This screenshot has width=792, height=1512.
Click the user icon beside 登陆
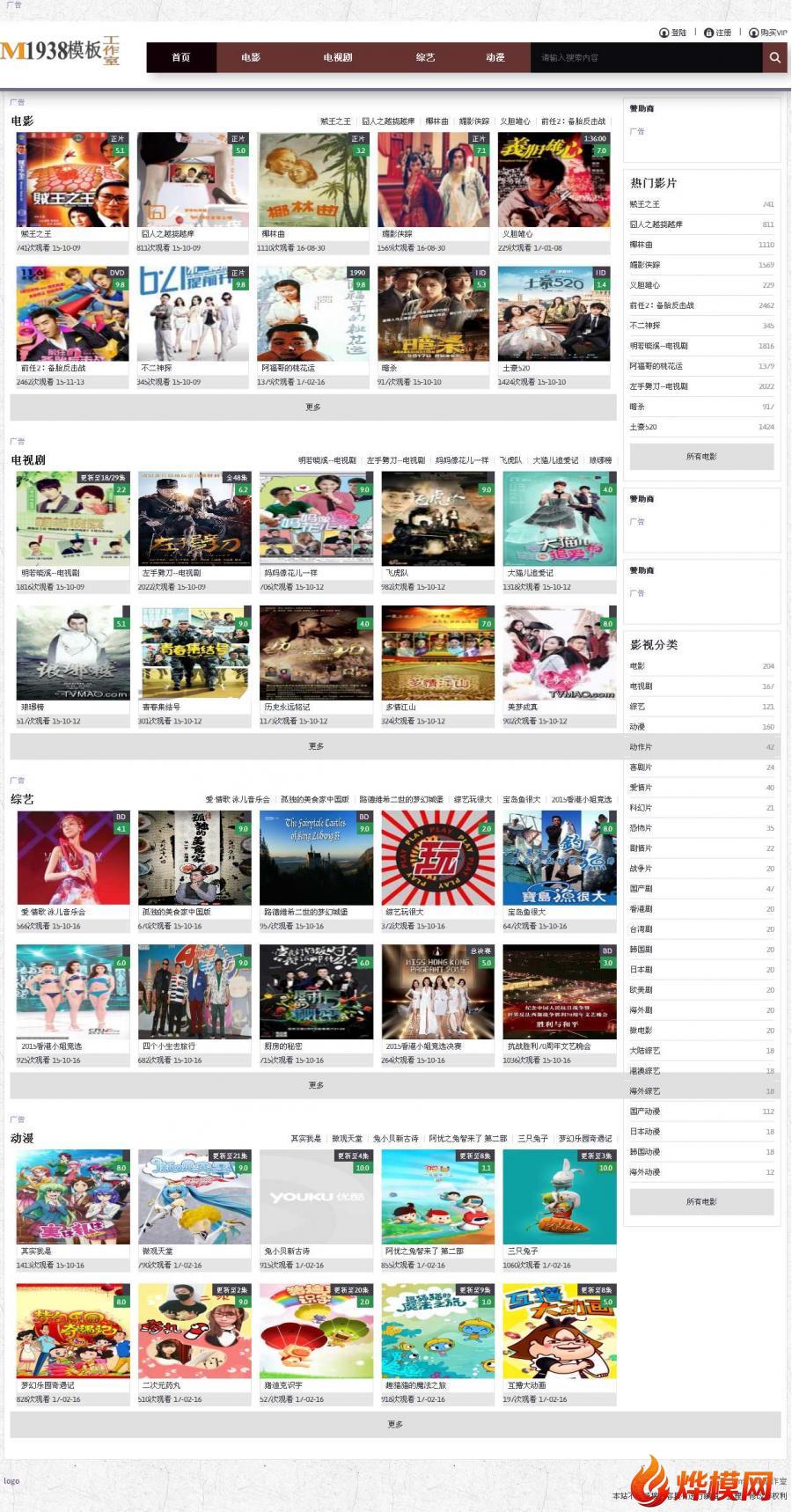664,33
